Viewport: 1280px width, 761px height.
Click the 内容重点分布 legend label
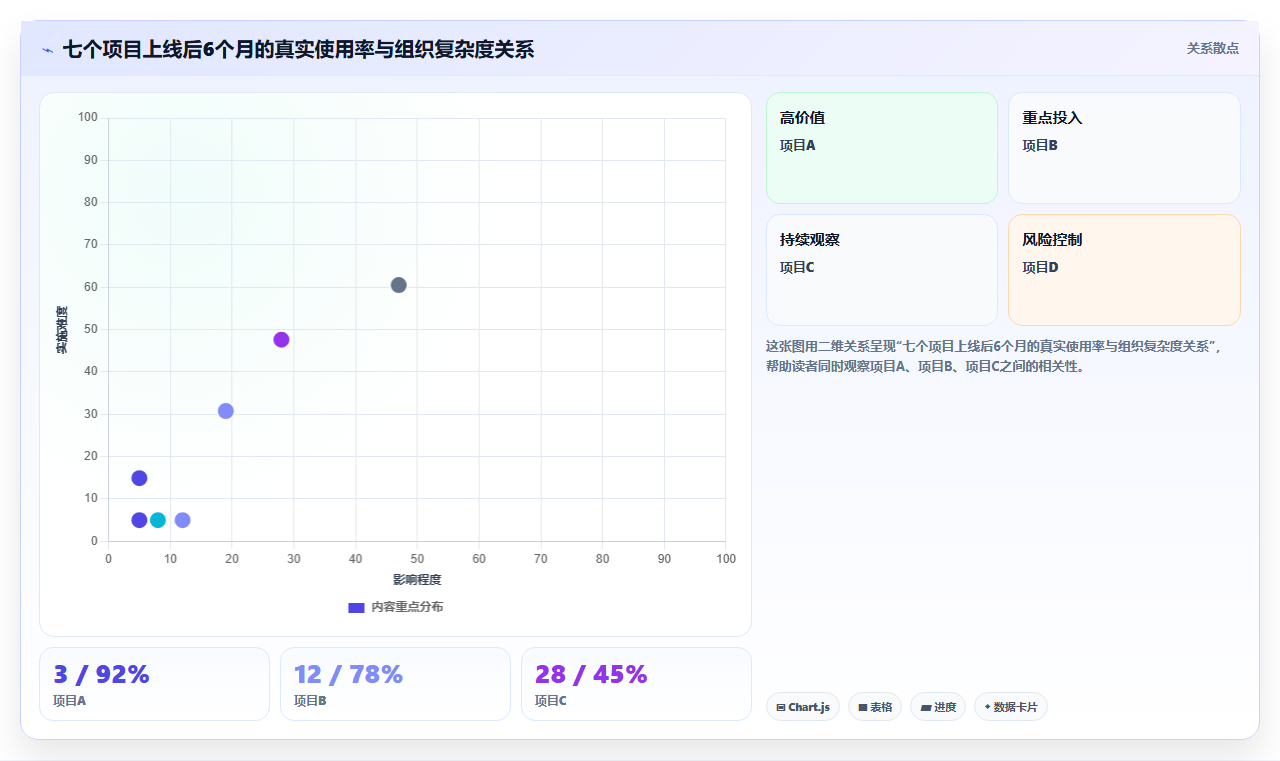(x=407, y=607)
